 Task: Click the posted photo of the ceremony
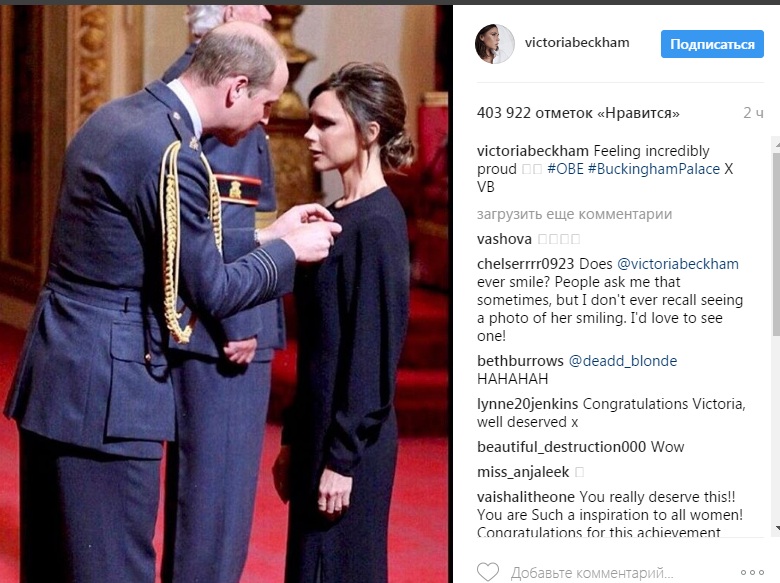point(226,293)
